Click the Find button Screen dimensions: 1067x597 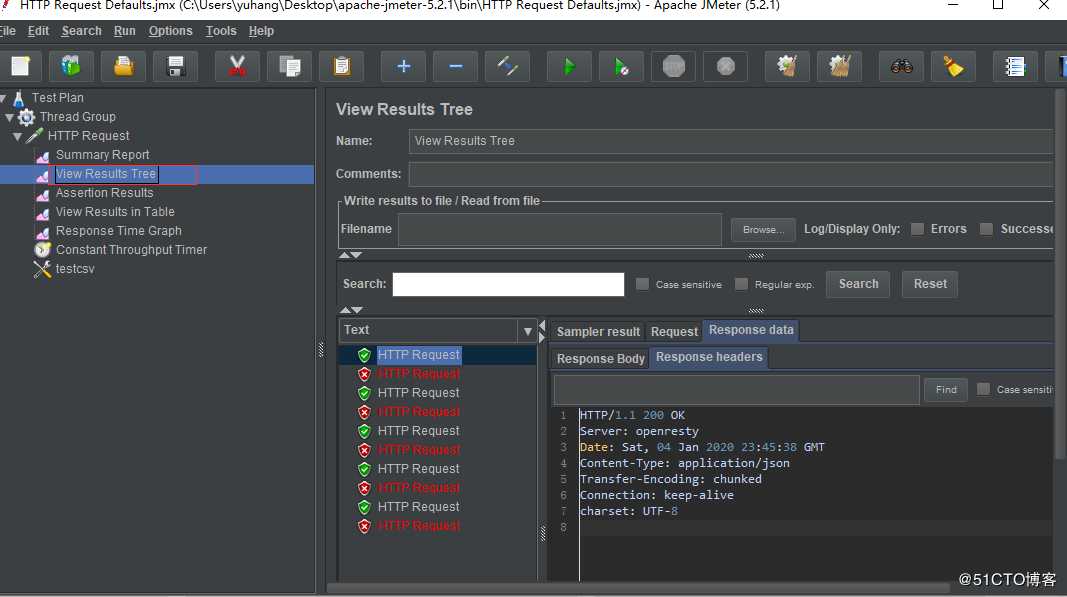(x=946, y=389)
